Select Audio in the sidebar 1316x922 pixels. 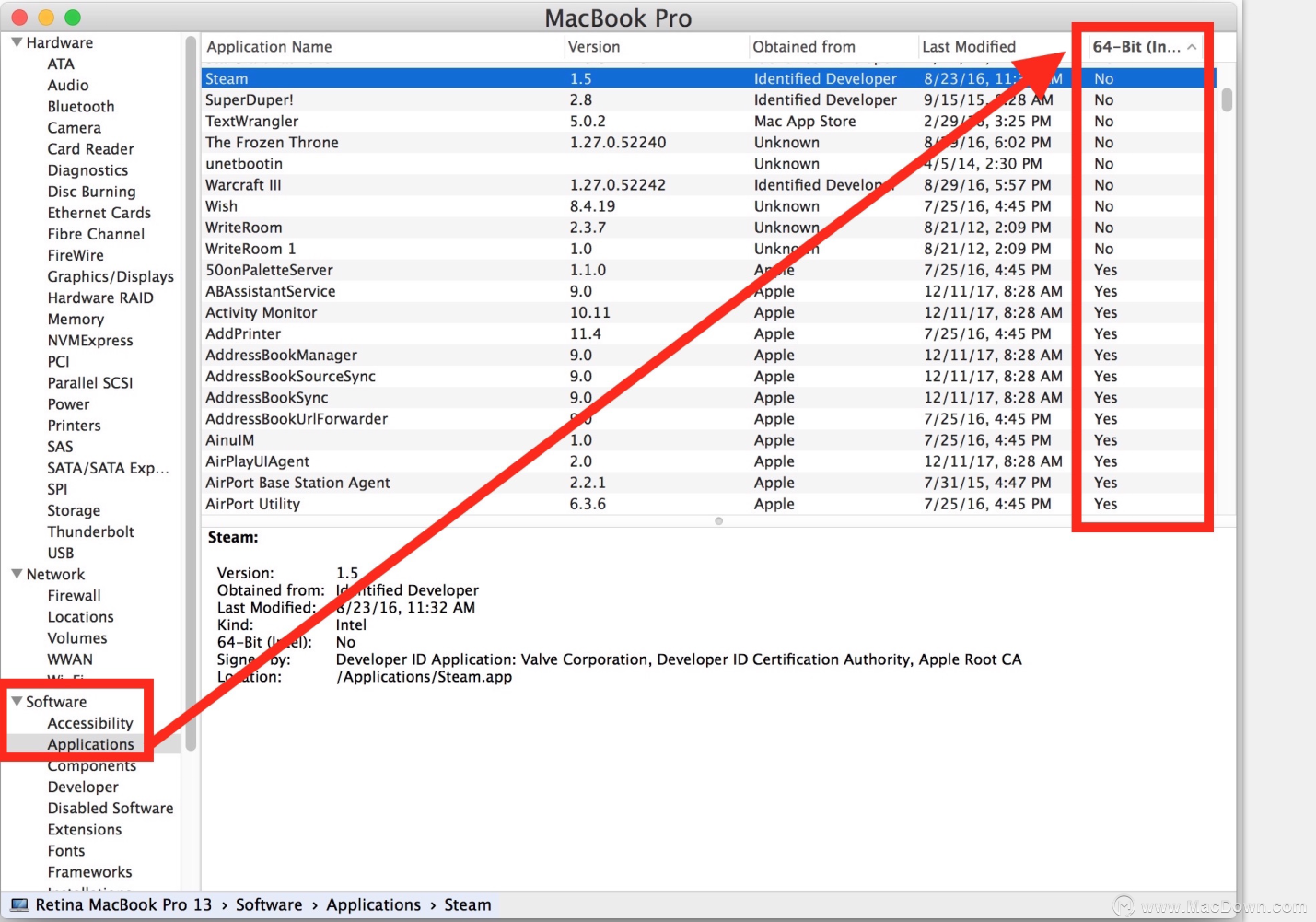click(x=68, y=85)
